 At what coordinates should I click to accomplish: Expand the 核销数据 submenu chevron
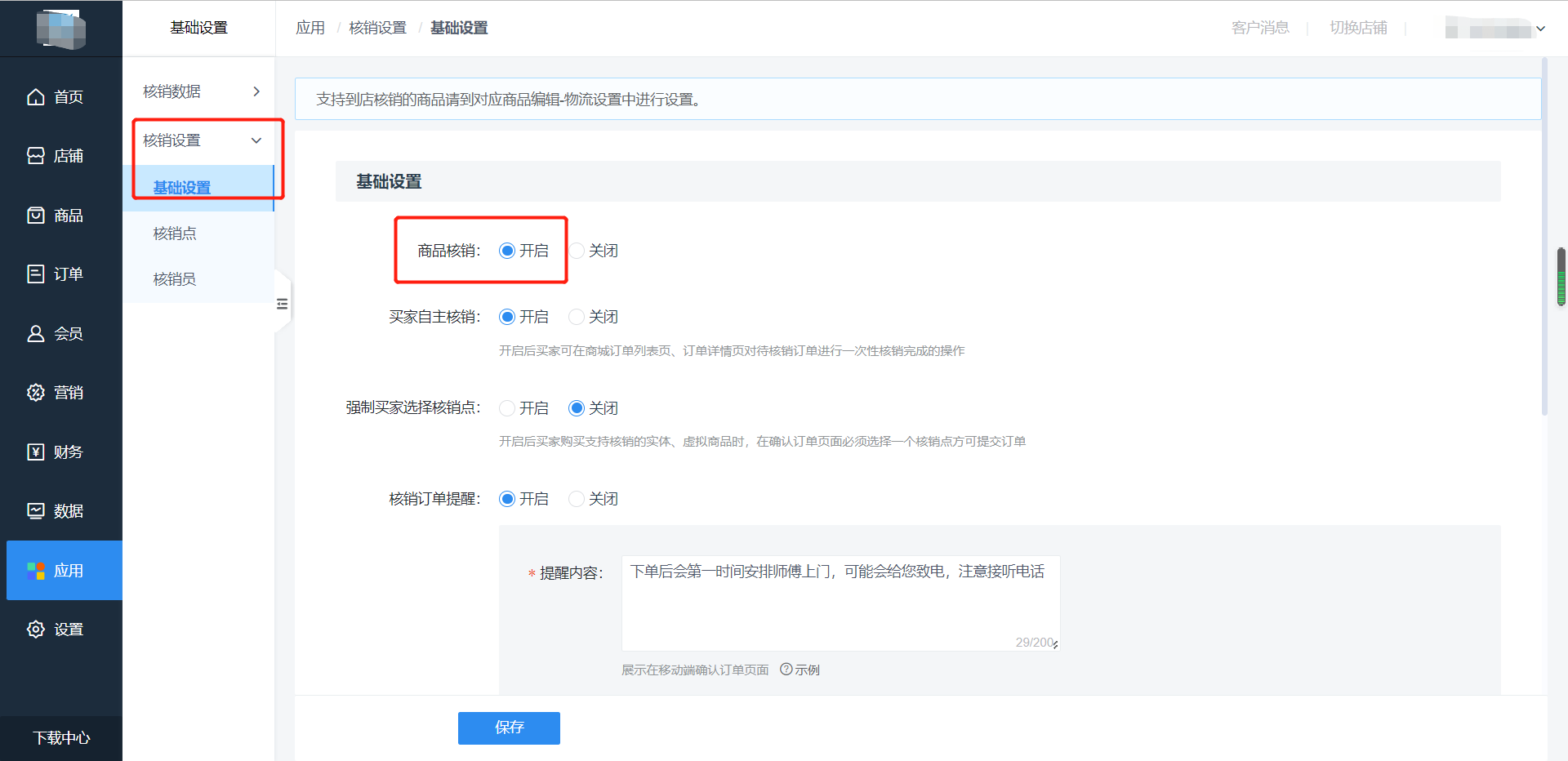pyautogui.click(x=256, y=91)
